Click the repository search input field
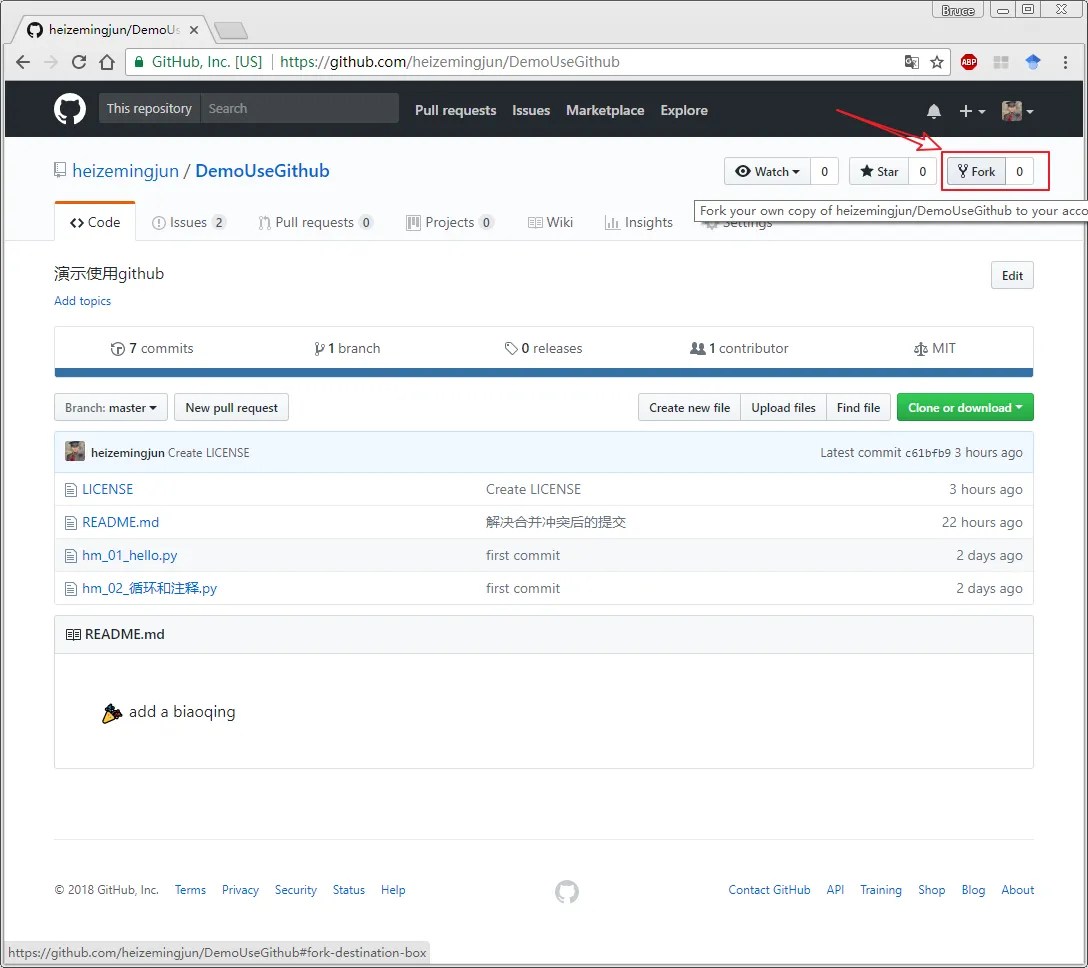The height and width of the screenshot is (968, 1088). [298, 109]
